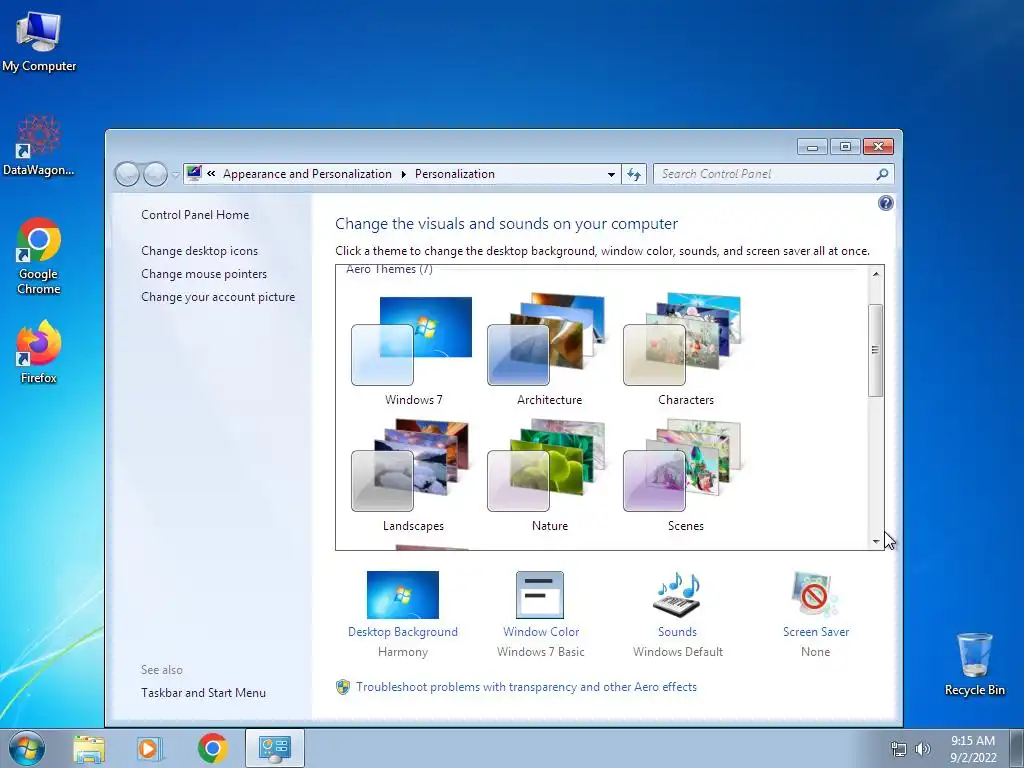Click Appearance and Personalization breadcrumb
The width and height of the screenshot is (1024, 768).
(307, 174)
